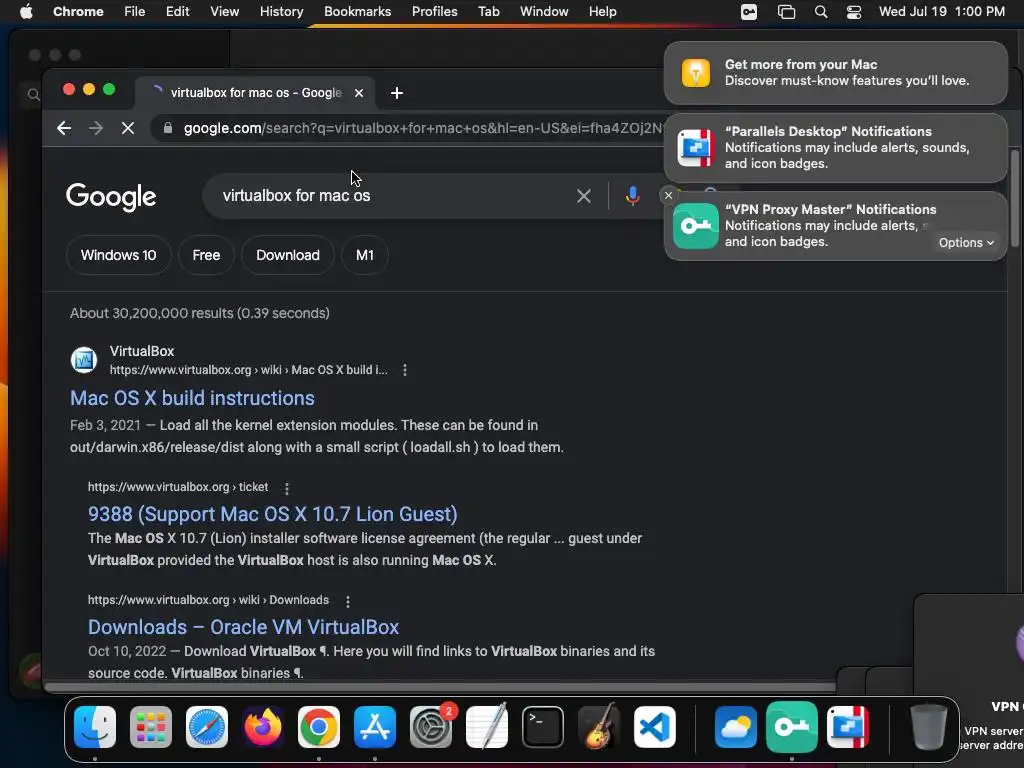Expand the Options dropdown in VPN notification

tap(966, 242)
